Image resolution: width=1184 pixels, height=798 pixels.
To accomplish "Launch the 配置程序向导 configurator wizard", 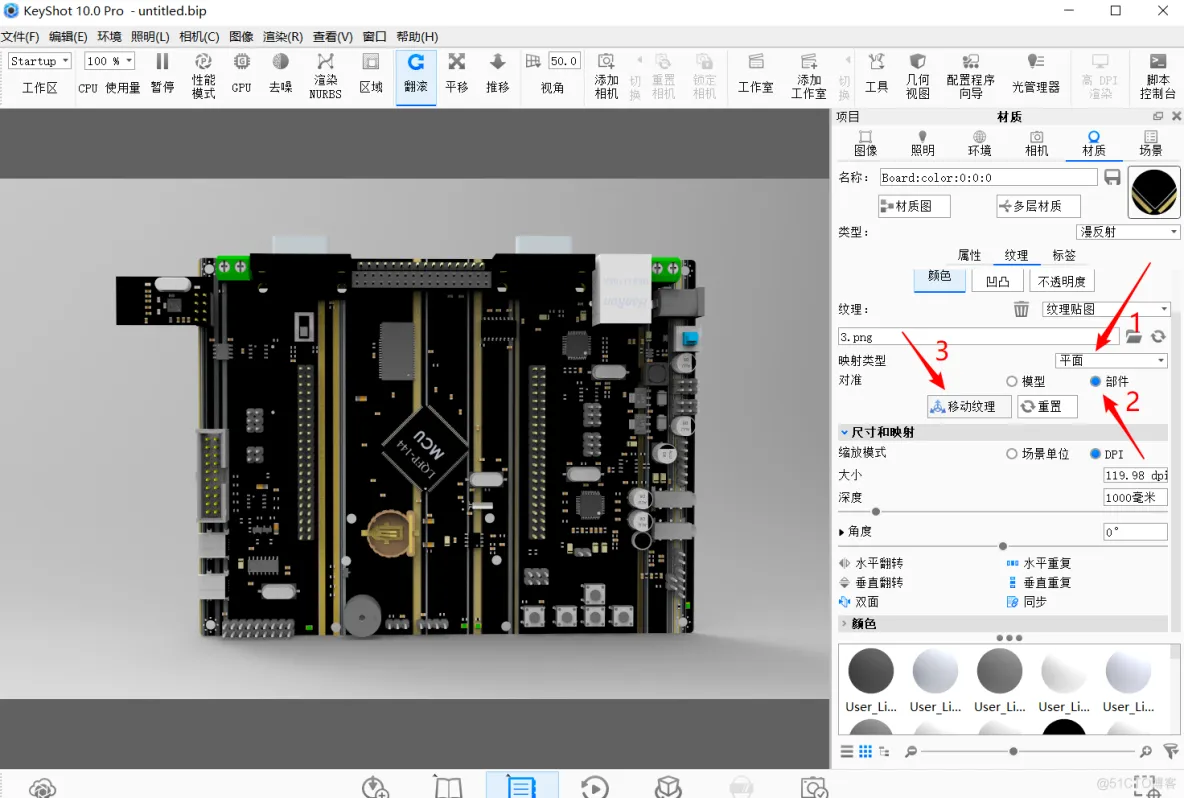I will pyautogui.click(x=970, y=75).
